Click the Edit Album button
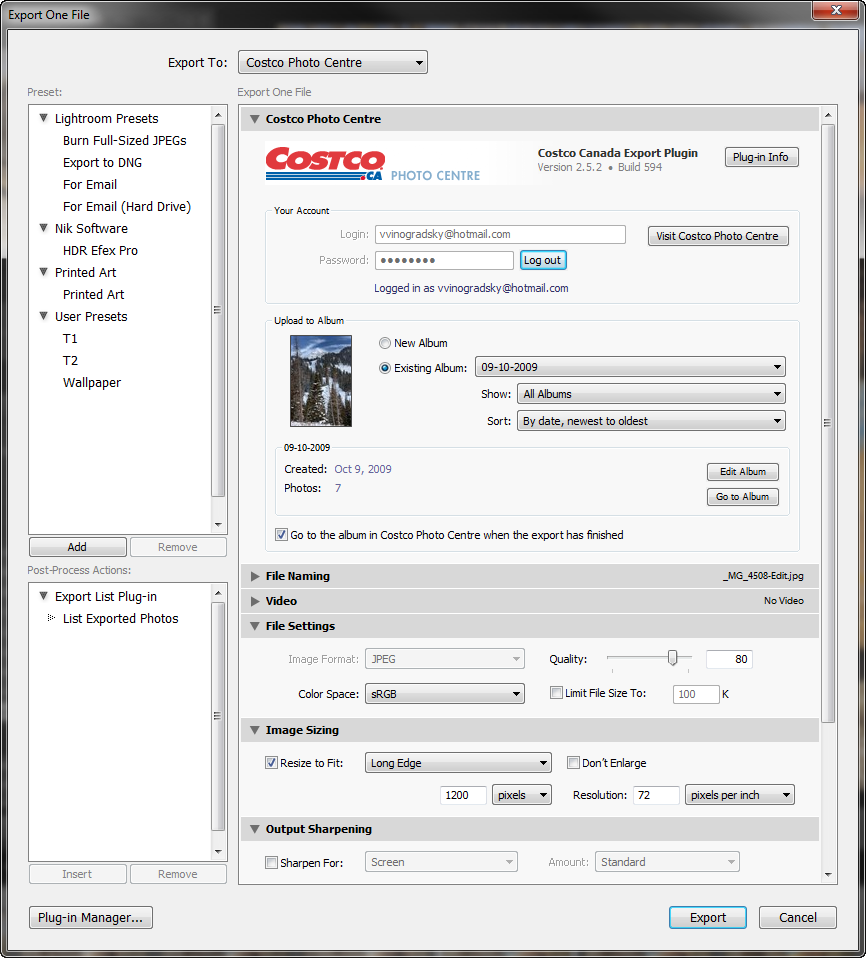This screenshot has width=866, height=958. 743,472
